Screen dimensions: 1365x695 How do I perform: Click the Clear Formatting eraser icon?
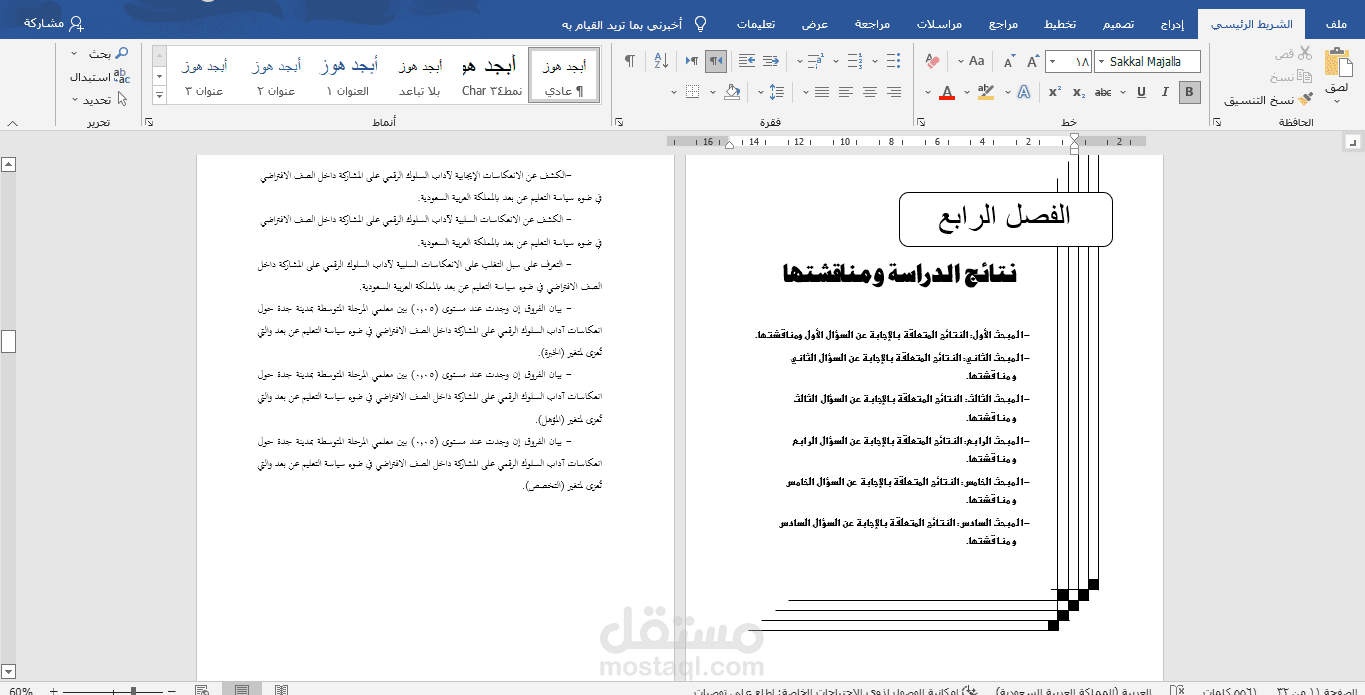pos(933,62)
